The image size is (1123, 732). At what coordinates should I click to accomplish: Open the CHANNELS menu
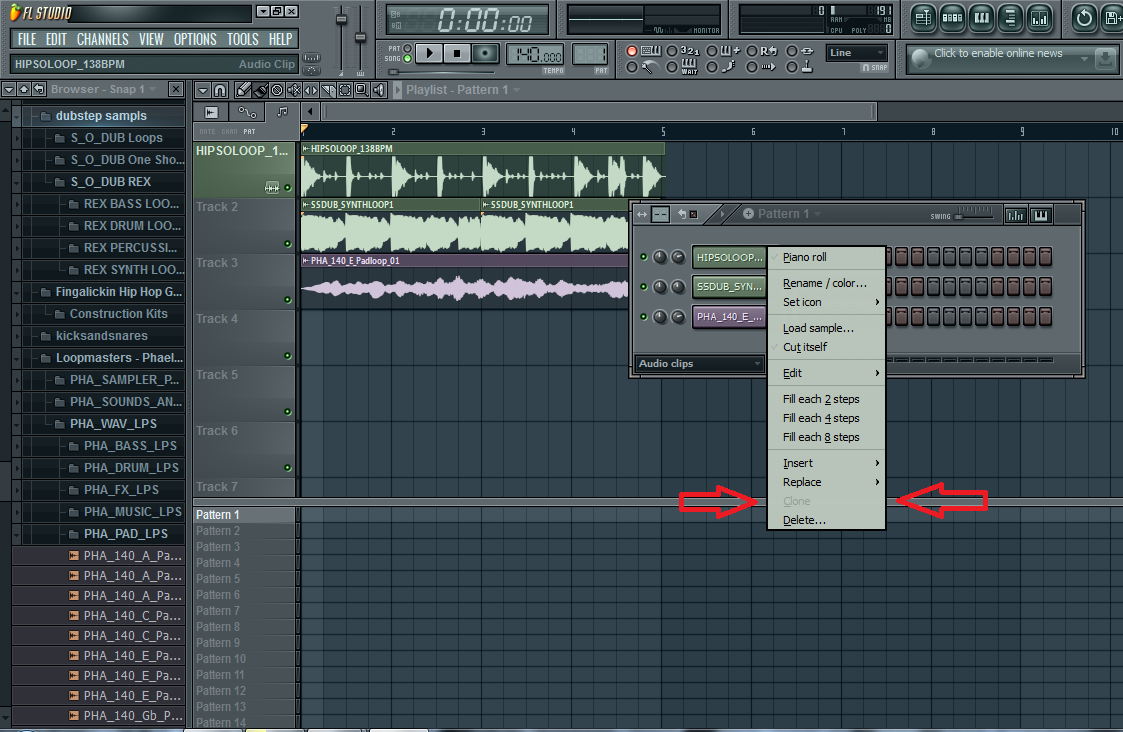pyautogui.click(x=102, y=39)
